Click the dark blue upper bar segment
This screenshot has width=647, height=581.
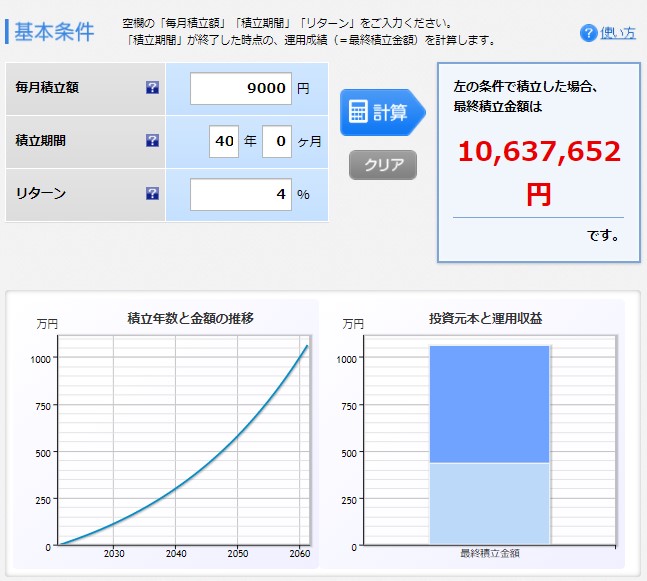pos(489,404)
